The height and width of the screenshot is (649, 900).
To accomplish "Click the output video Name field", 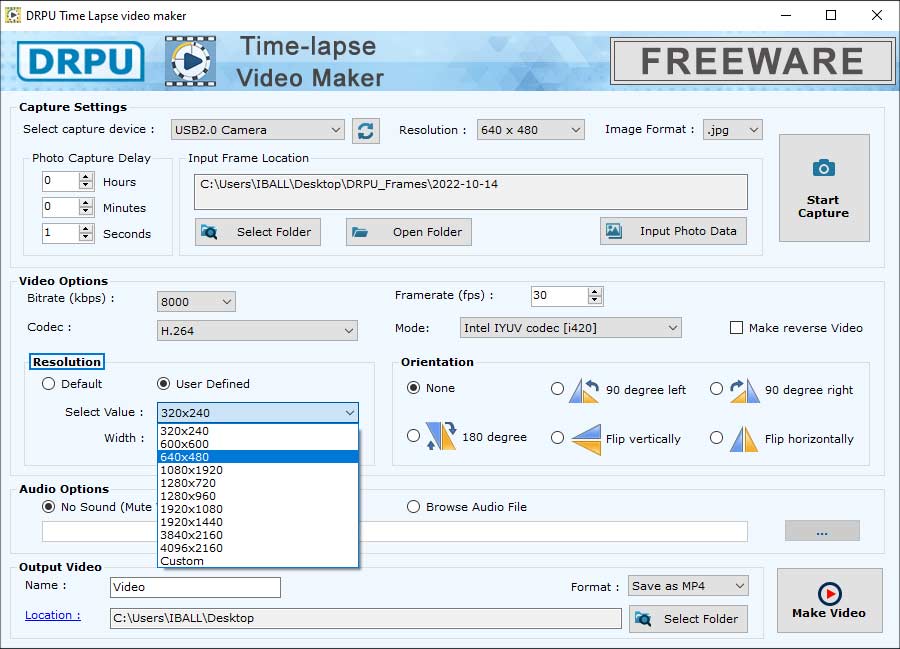I will [195, 587].
